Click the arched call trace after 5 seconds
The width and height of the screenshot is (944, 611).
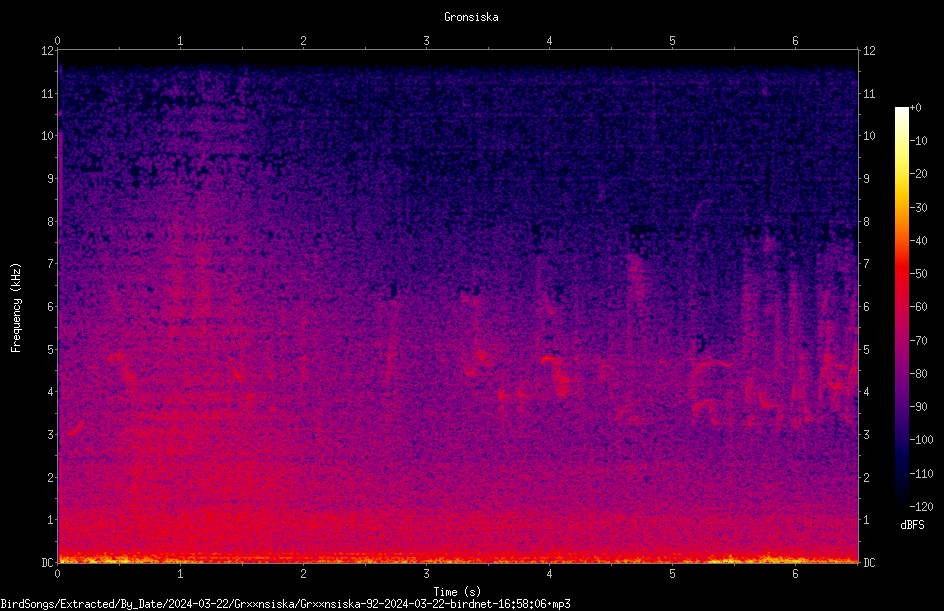coord(710,364)
